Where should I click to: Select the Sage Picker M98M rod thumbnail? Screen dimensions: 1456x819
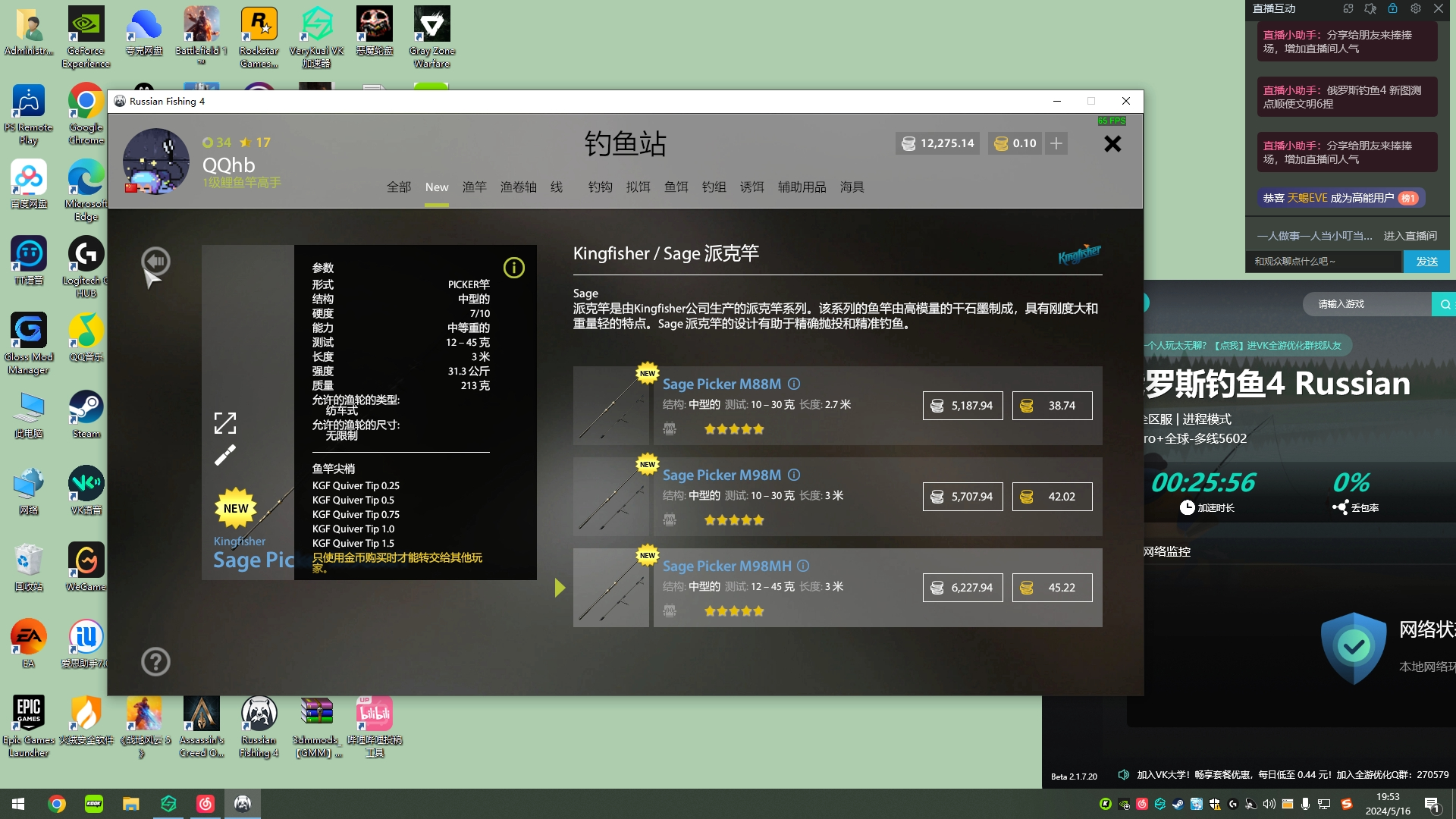611,497
